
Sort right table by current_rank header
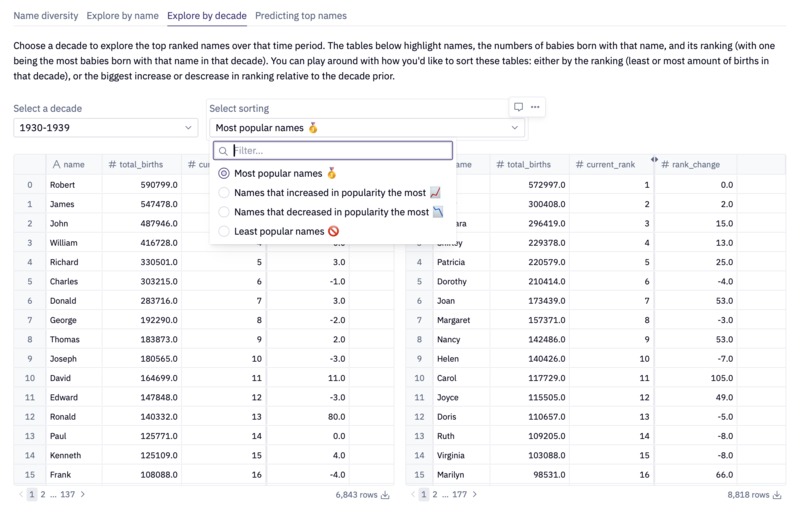611,164
